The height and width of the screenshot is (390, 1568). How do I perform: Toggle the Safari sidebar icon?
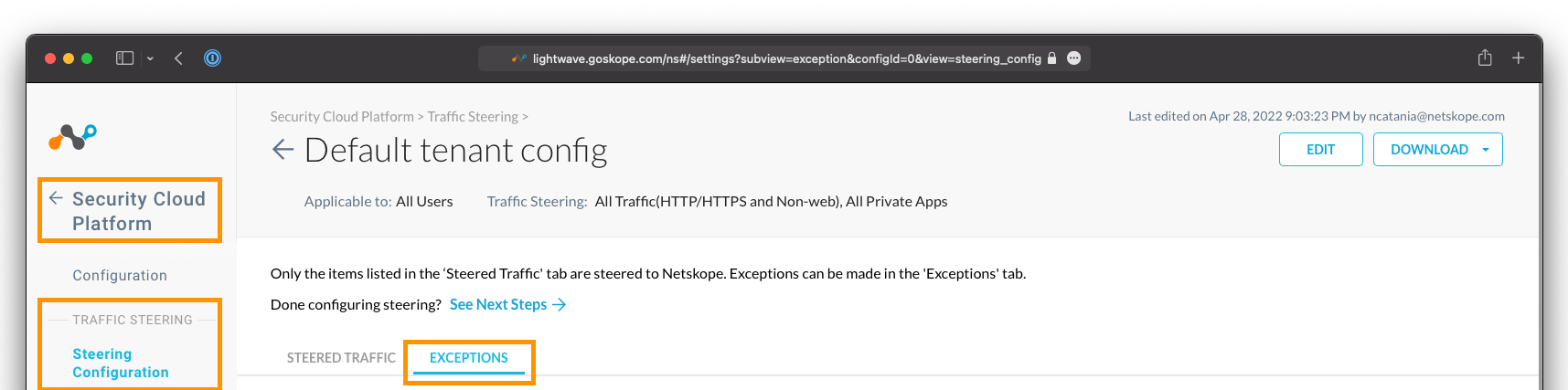tap(124, 58)
